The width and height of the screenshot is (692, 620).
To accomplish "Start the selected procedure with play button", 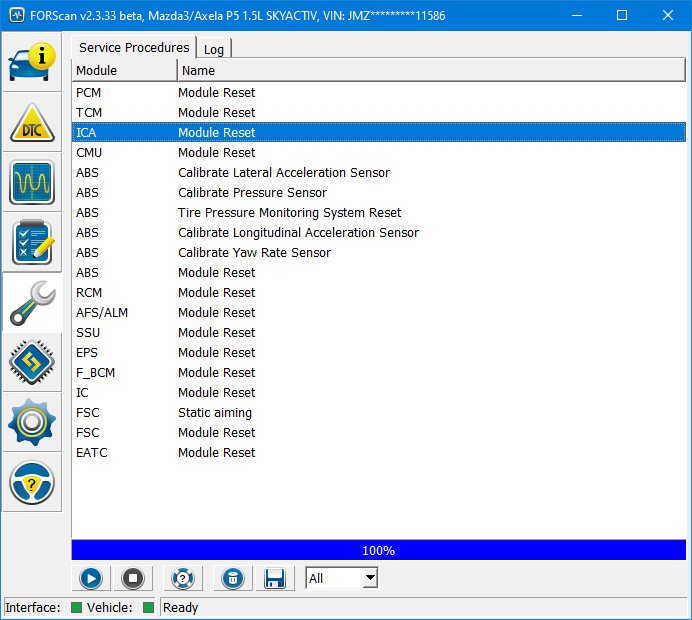I will (91, 579).
